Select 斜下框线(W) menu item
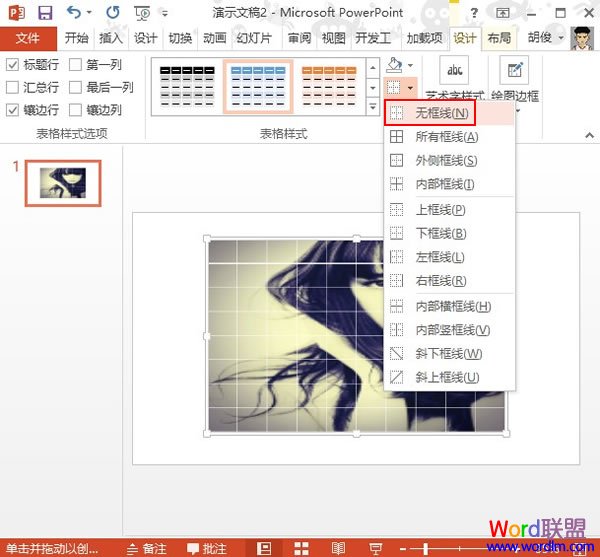Screen dimensions: 600x557 tap(449, 353)
